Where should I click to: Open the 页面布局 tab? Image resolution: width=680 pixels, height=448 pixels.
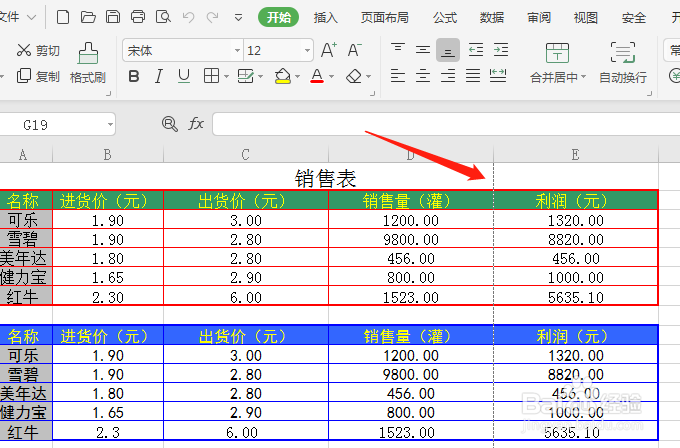pyautogui.click(x=385, y=18)
